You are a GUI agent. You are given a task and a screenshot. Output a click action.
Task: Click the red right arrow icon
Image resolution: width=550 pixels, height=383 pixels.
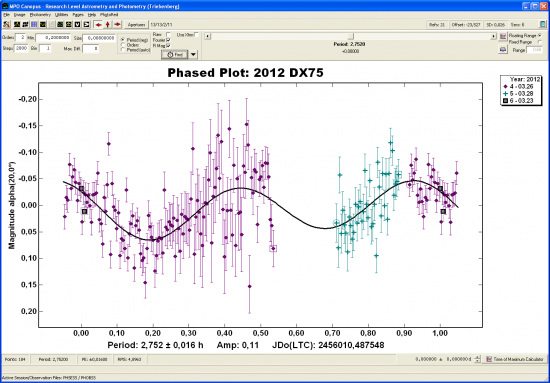pyautogui.click(x=117, y=25)
